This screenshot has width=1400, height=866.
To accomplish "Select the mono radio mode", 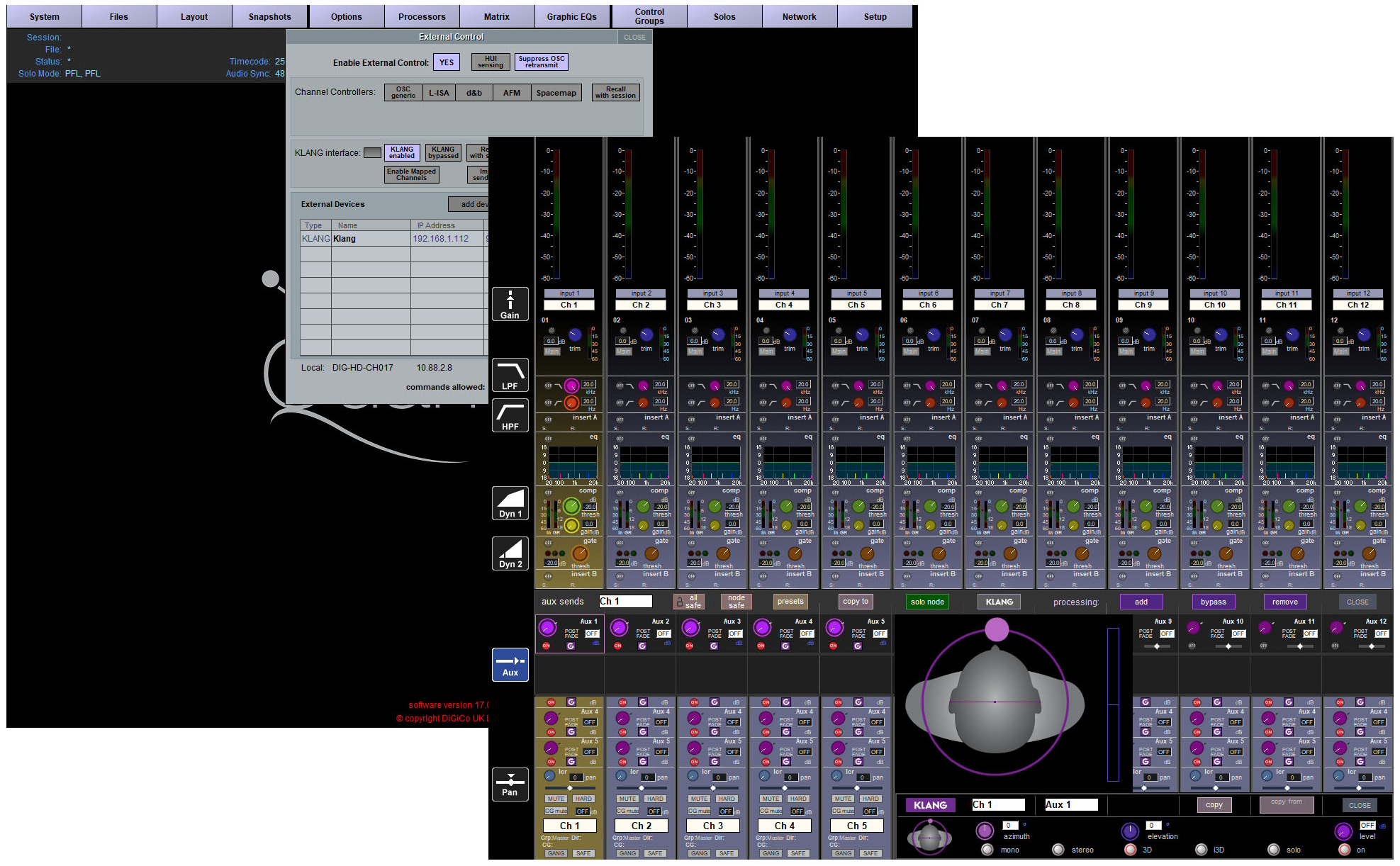I will 987,849.
